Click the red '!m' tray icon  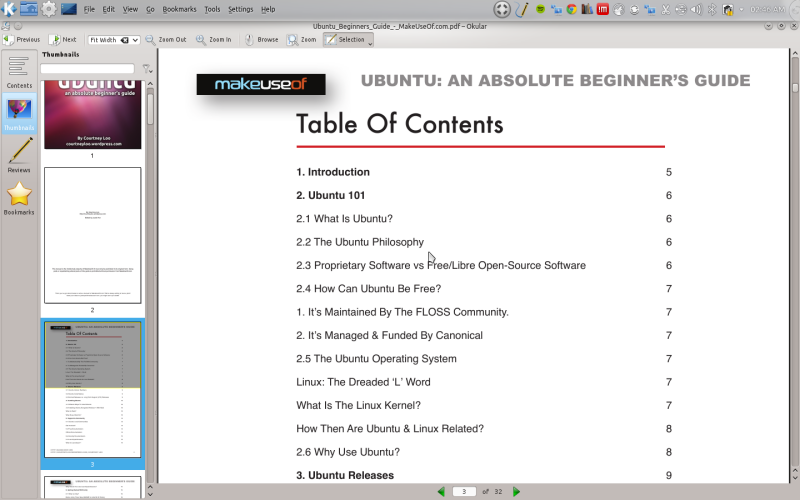click(603, 9)
